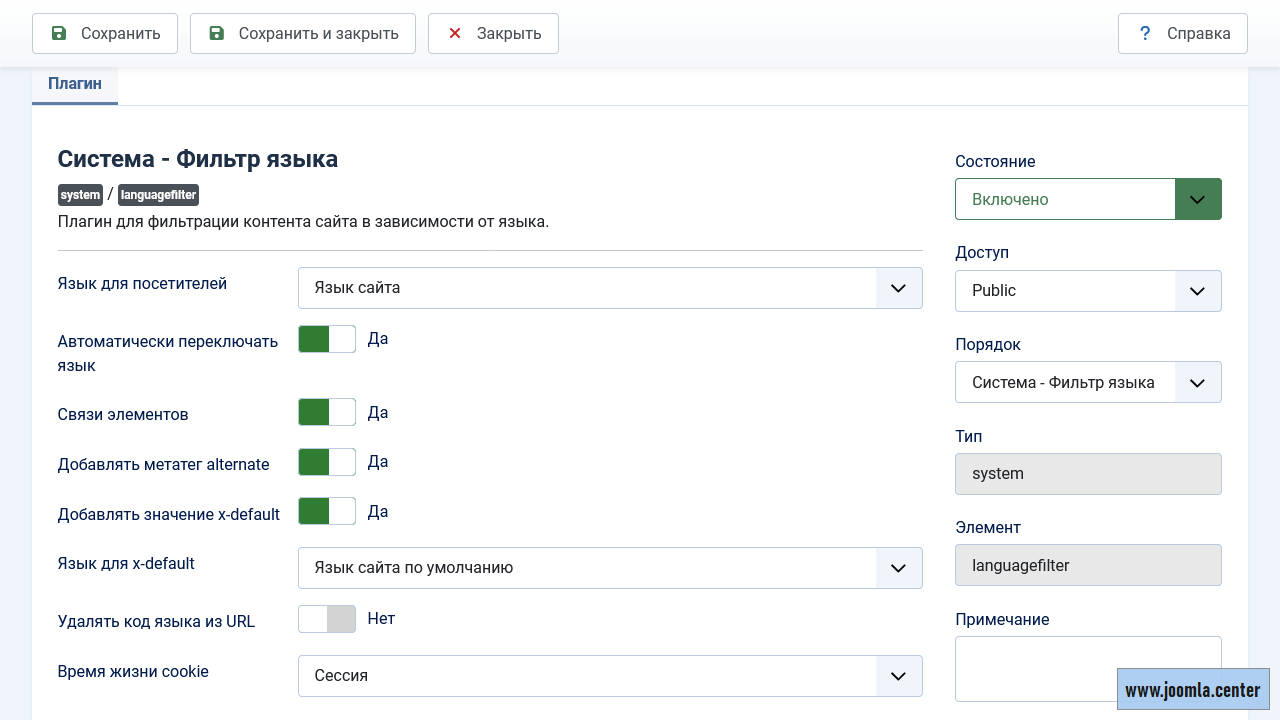Click chevron arrow on Состояние field
Viewport: 1280px width, 720px height.
[x=1198, y=199]
